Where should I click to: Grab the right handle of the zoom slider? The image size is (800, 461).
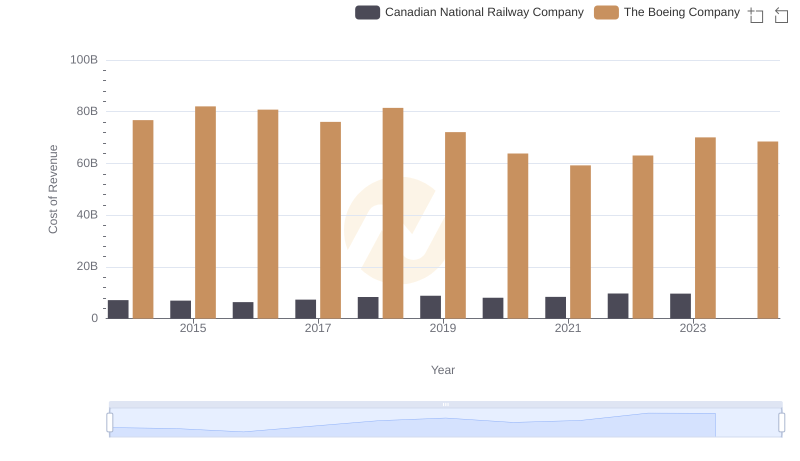point(782,423)
